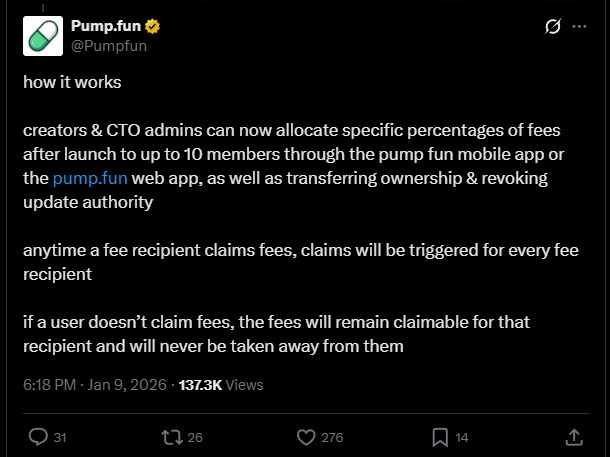
Task: Click the repost arrows icon
Action: [171, 437]
